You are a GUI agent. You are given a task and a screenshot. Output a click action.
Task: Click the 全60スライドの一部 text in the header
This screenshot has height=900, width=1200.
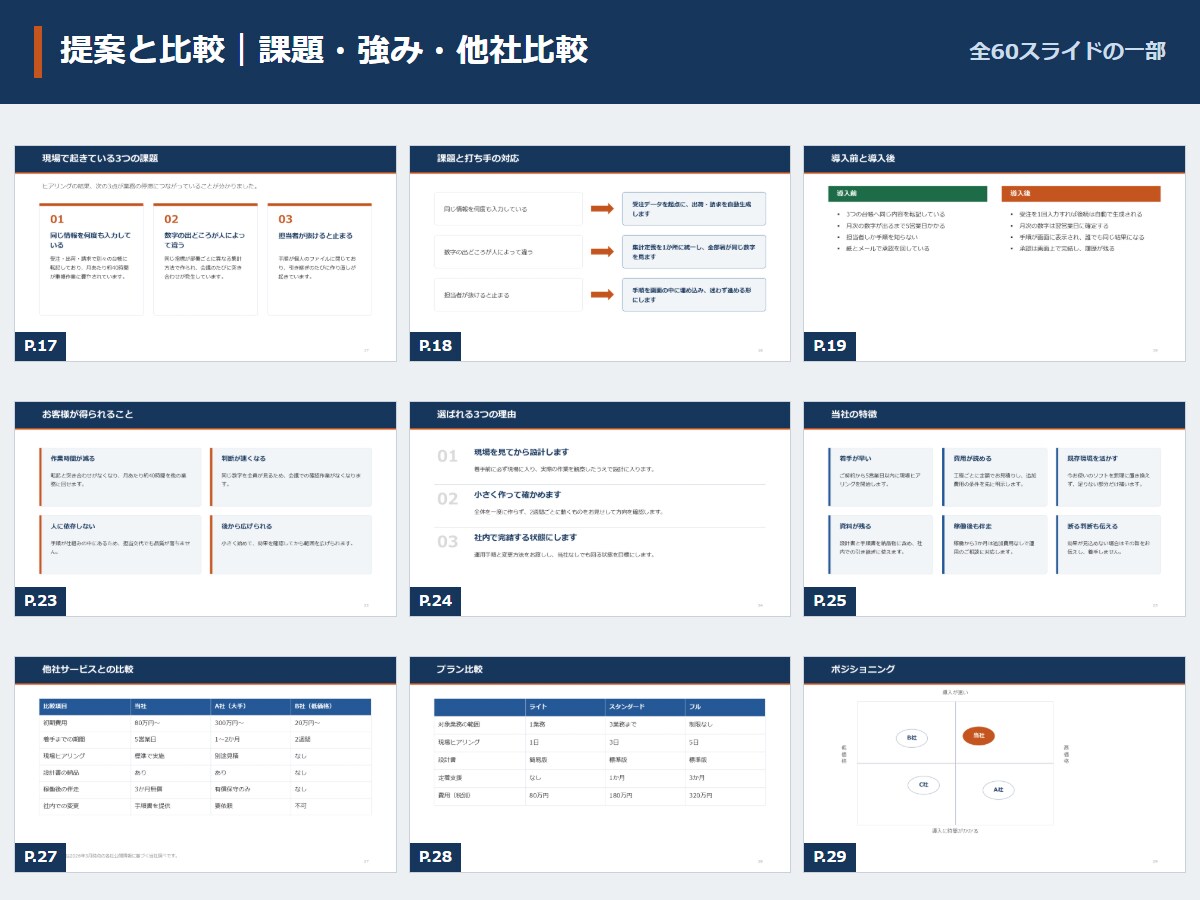point(1067,51)
